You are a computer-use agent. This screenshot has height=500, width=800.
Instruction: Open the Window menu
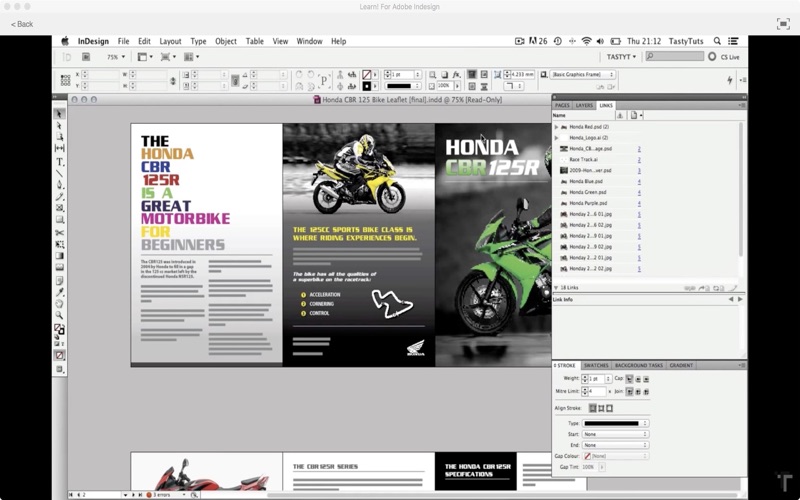[x=309, y=41]
